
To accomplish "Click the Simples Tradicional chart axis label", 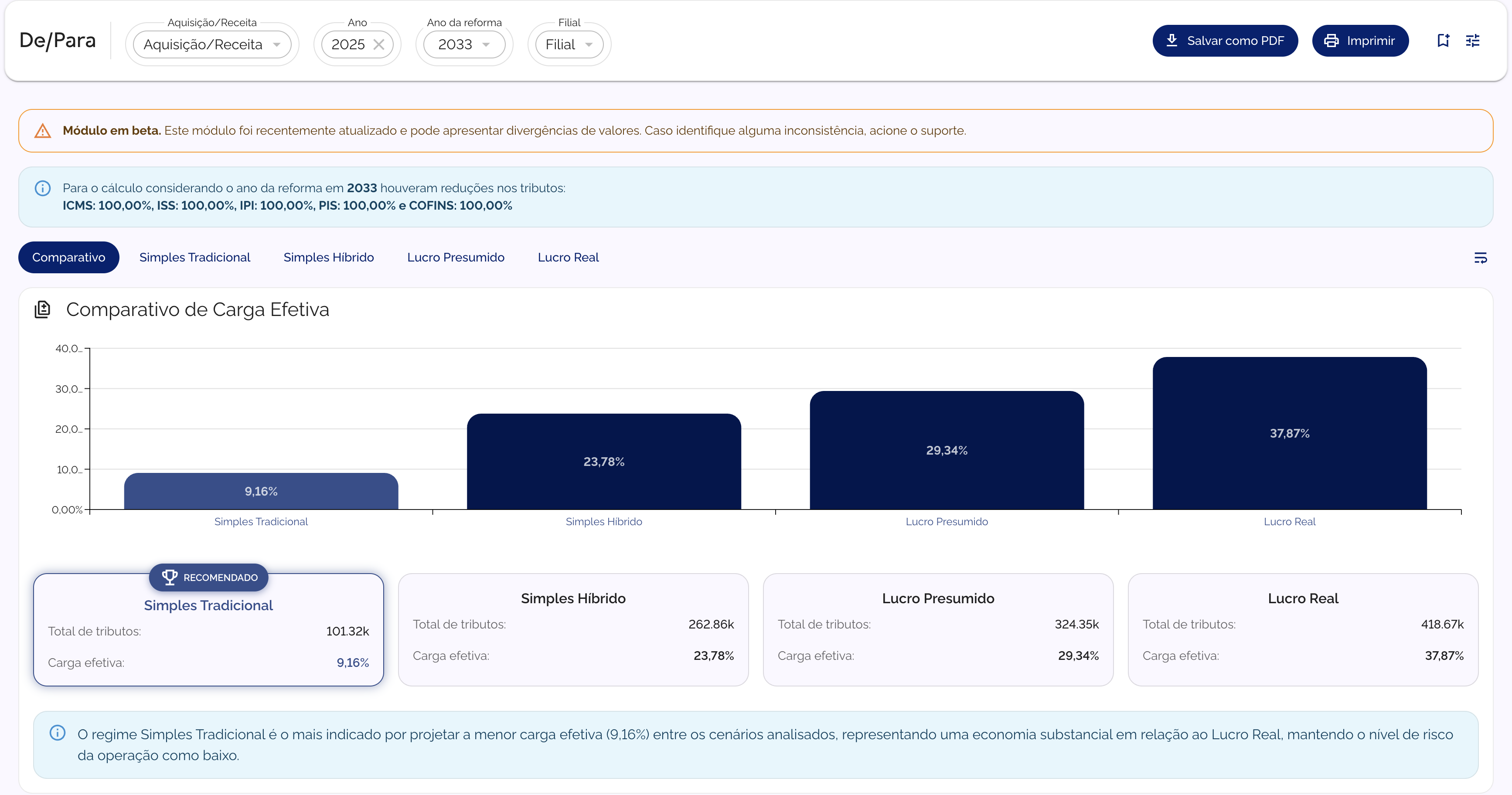I will [x=261, y=522].
